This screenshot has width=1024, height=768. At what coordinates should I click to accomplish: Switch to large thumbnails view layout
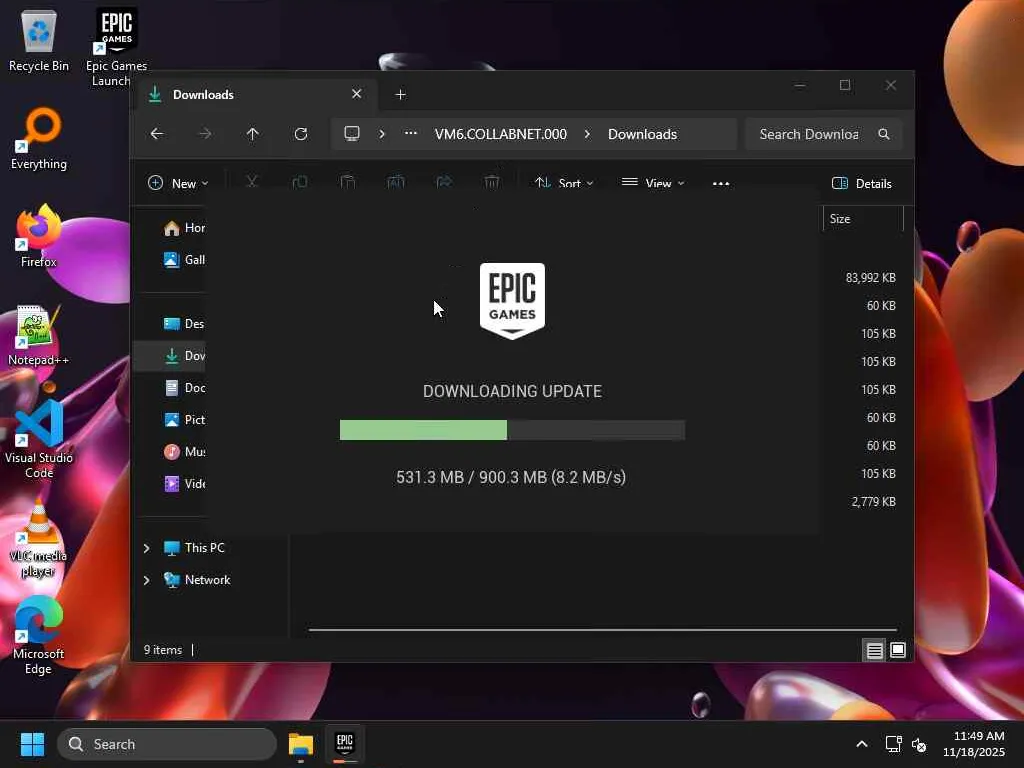(x=898, y=650)
